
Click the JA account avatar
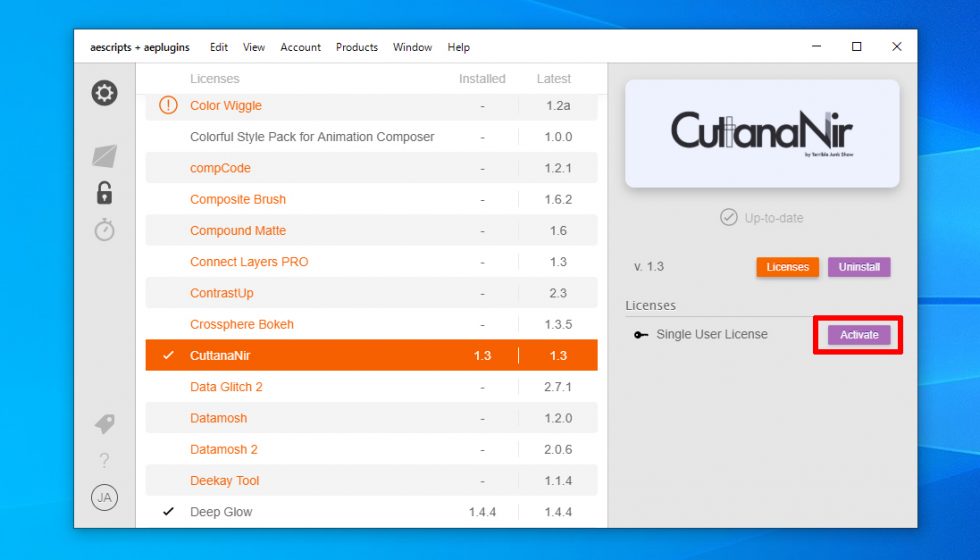coord(104,498)
